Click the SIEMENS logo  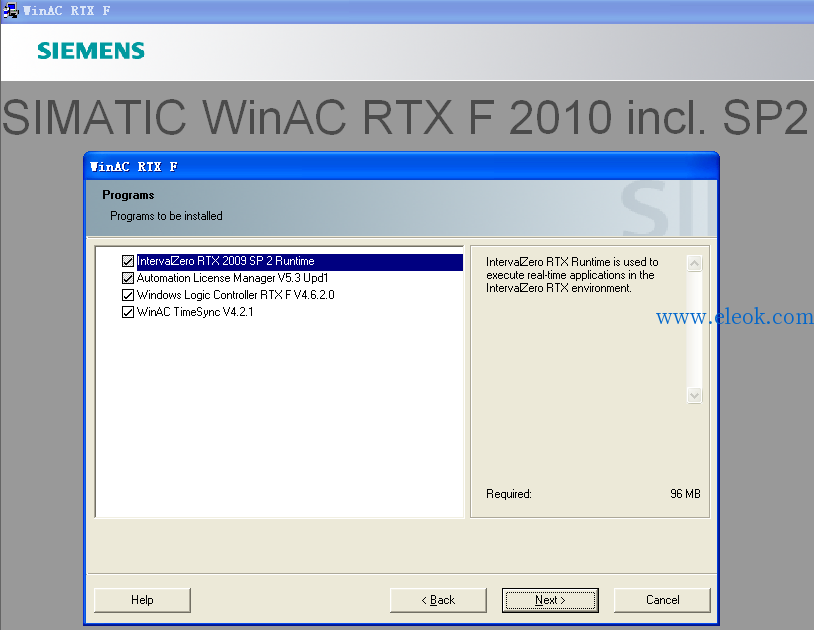91,51
